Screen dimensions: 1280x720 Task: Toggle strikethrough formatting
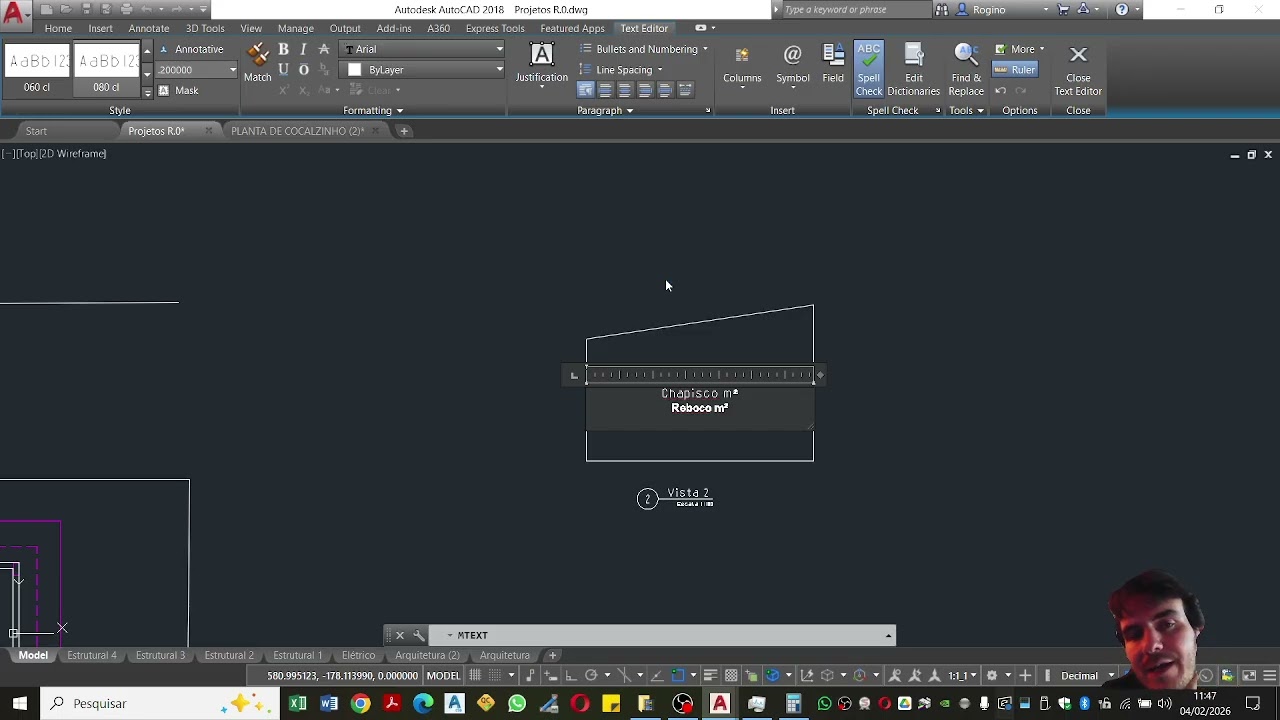[x=323, y=49]
